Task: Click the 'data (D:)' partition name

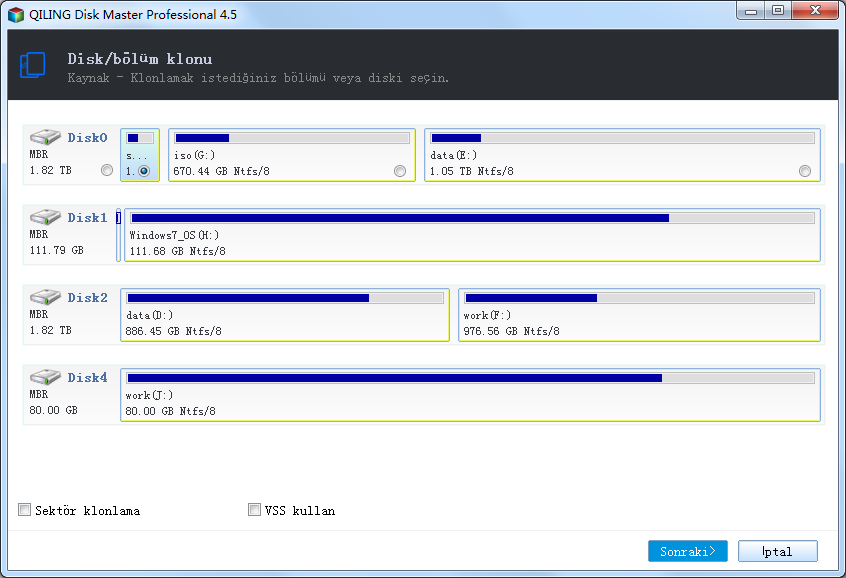Action: point(149,315)
